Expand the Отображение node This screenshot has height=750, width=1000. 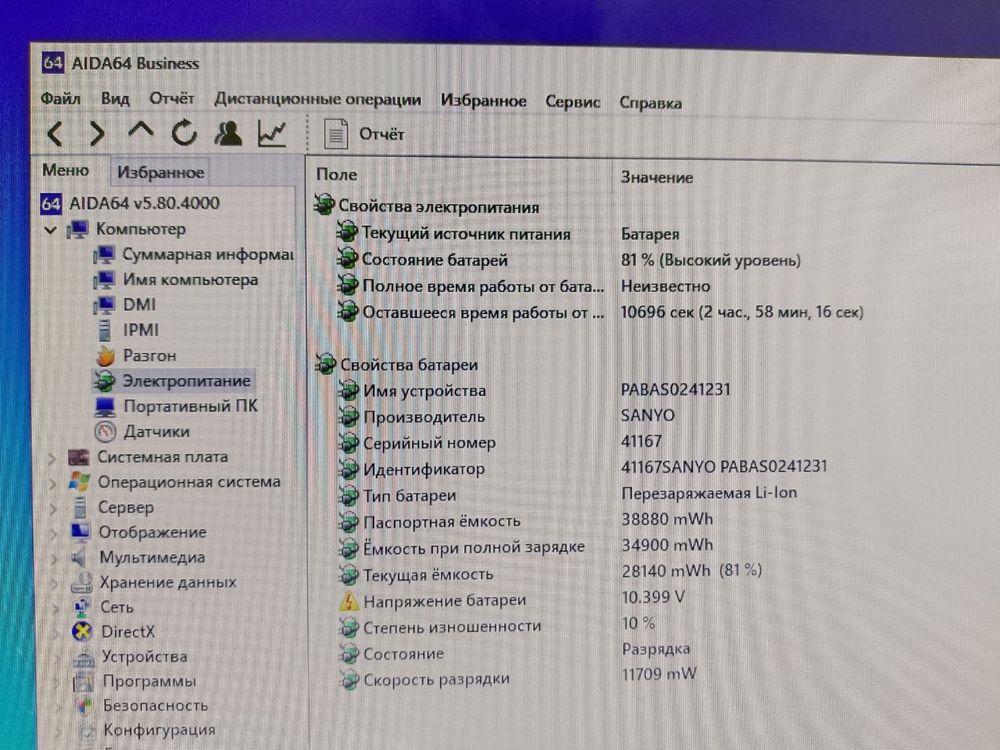point(54,533)
